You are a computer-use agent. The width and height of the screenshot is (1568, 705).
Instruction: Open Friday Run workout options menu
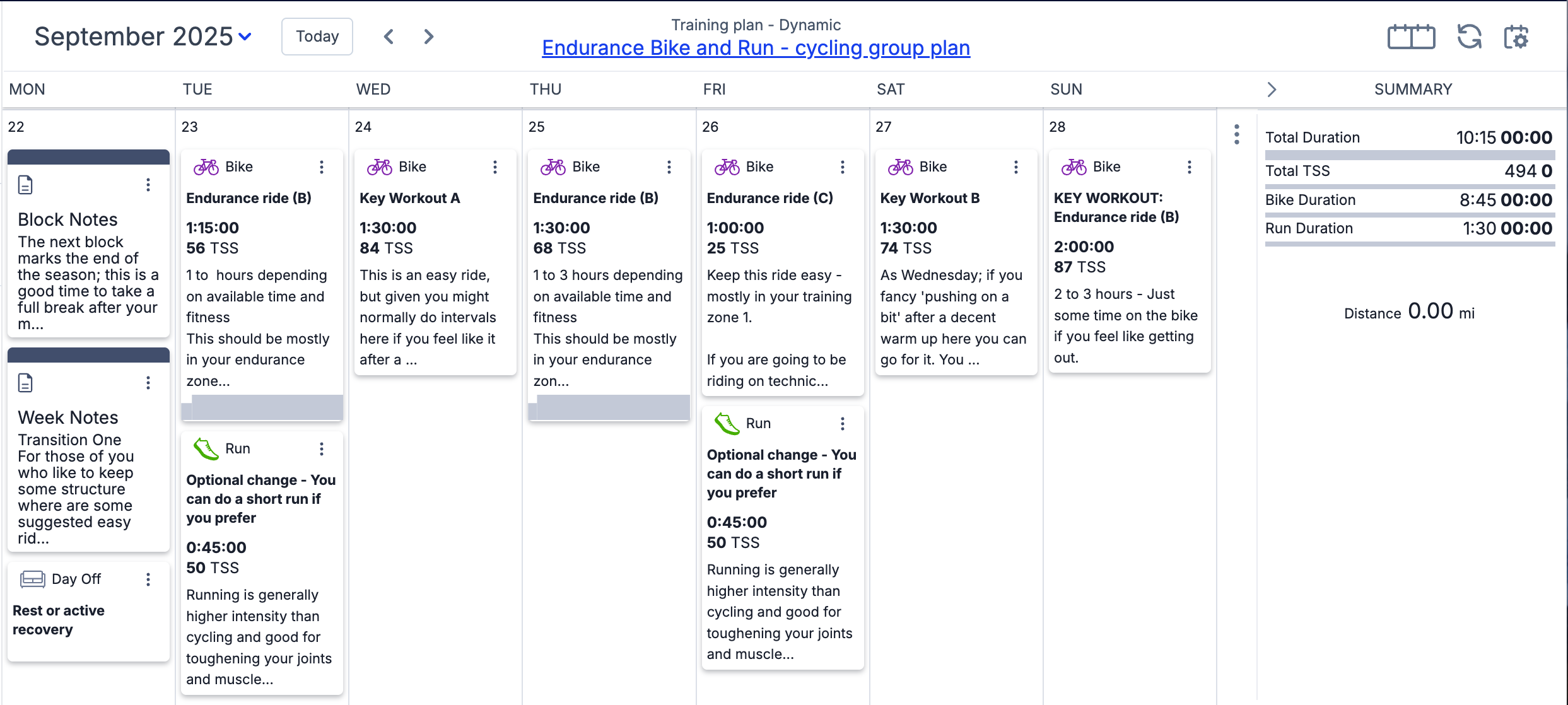(842, 424)
